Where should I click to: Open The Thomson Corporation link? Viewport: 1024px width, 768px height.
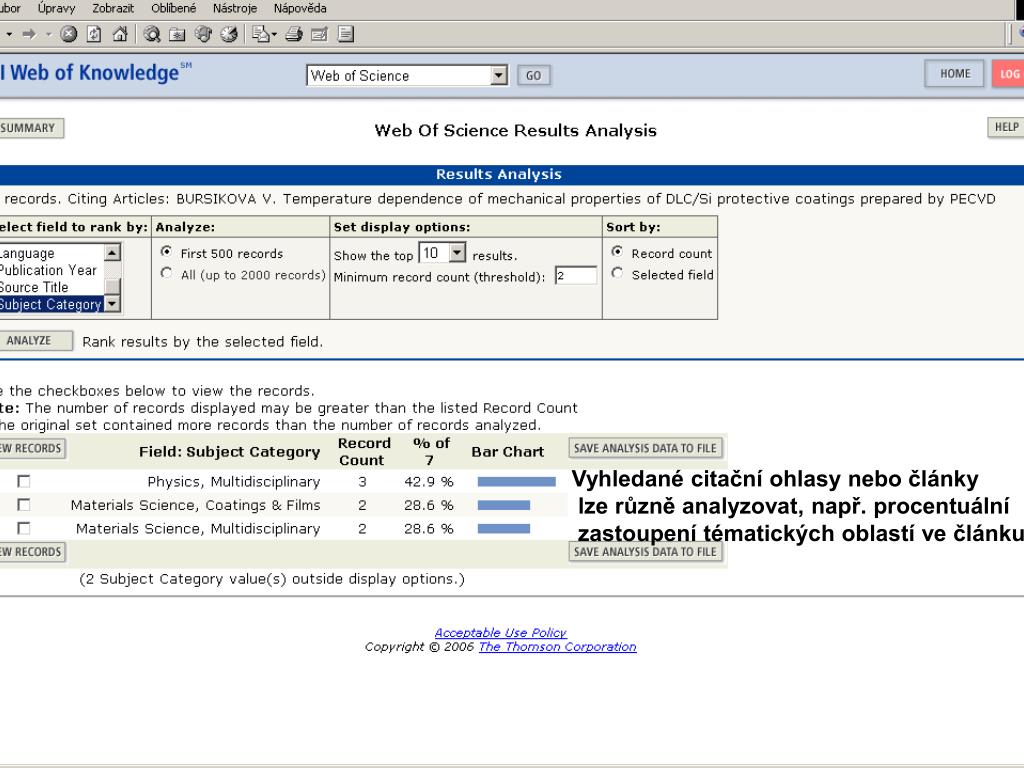(x=558, y=647)
